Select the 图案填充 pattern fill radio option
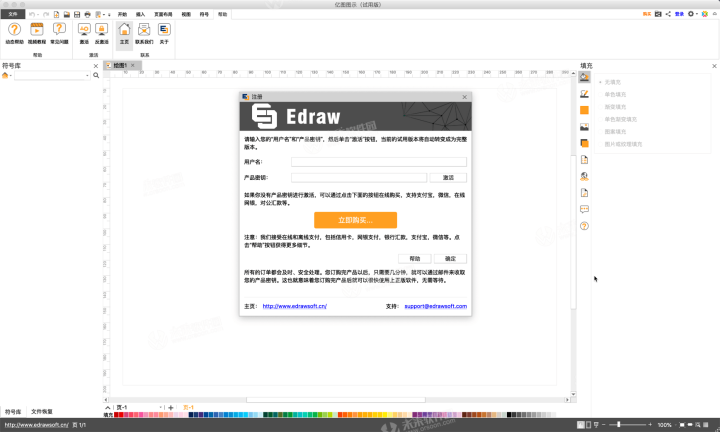The width and height of the screenshot is (720, 432). 613,132
